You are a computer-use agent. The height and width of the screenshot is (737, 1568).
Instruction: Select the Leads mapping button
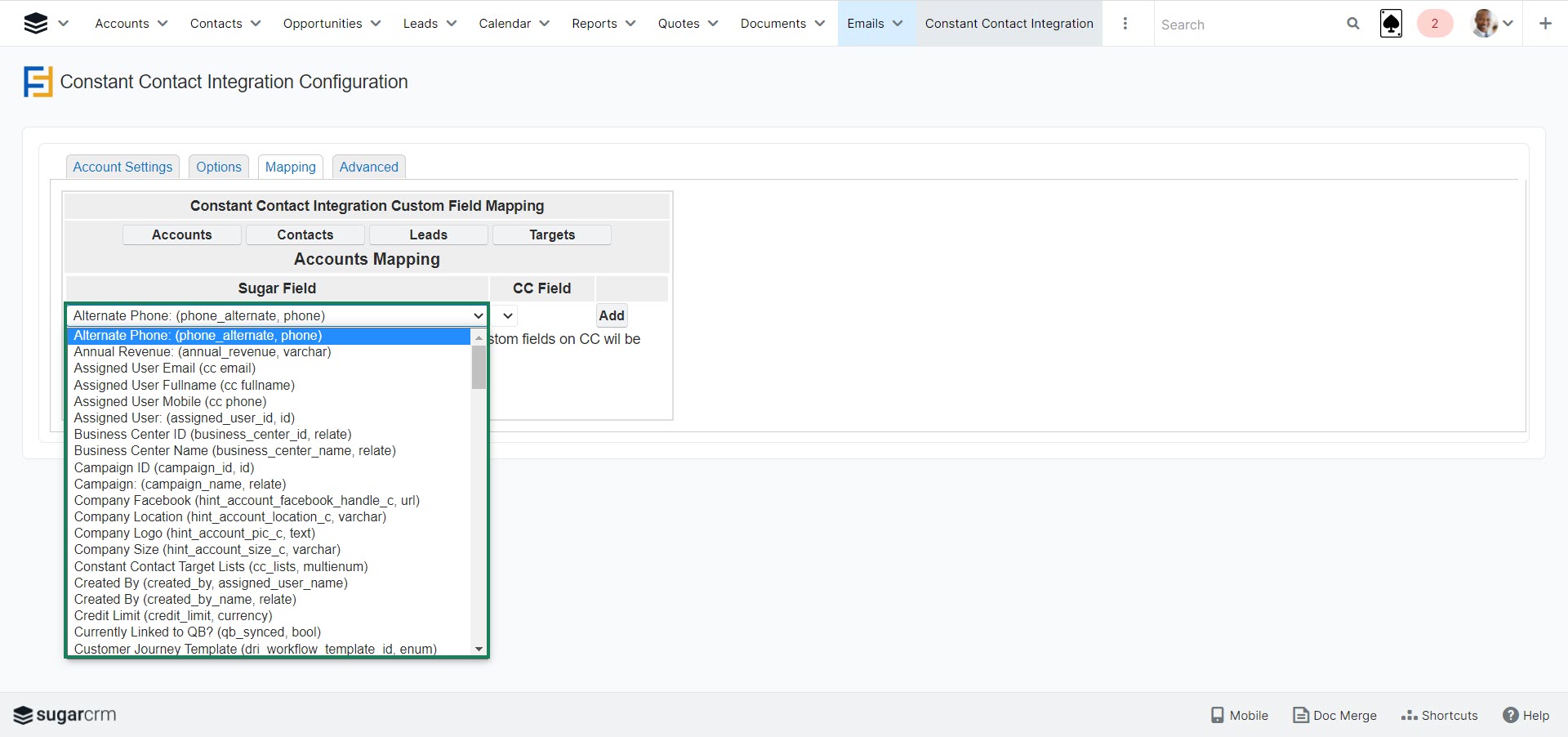pyautogui.click(x=428, y=234)
